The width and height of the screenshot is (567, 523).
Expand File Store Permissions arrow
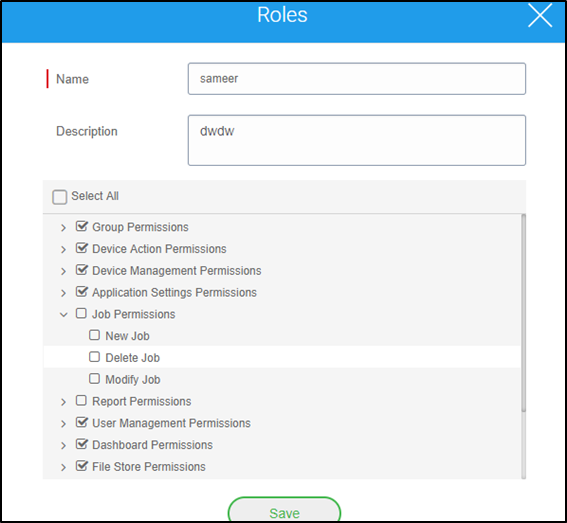63,467
